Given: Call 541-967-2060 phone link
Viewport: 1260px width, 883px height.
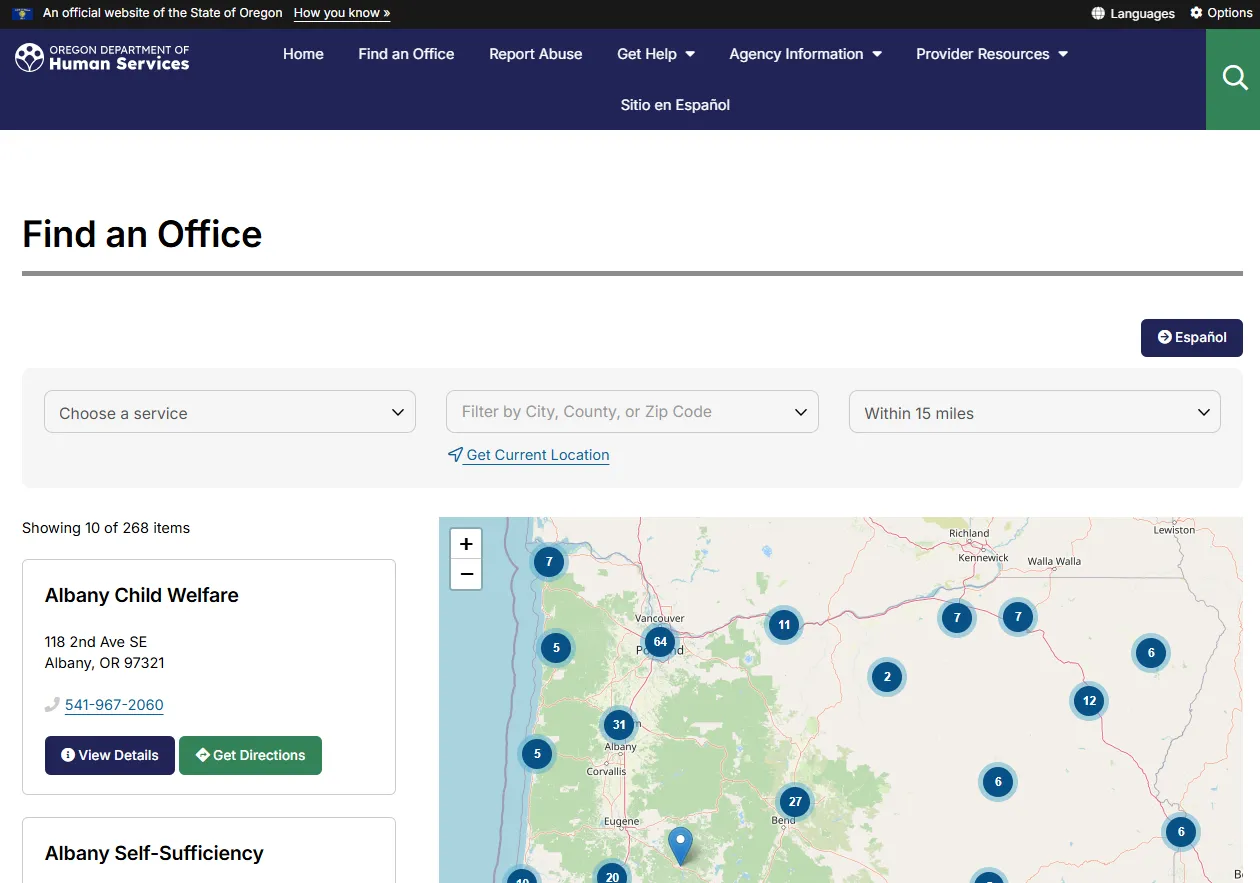Looking at the screenshot, I should (114, 705).
